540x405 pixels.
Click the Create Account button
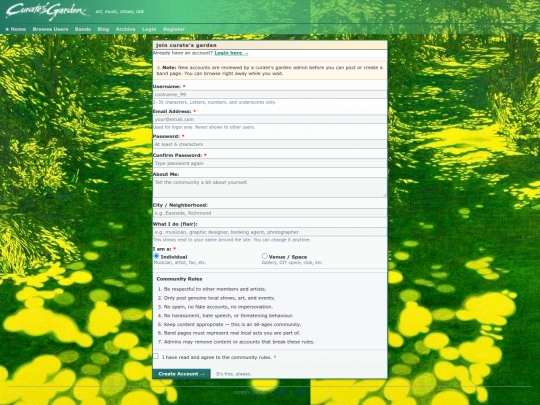tap(181, 374)
